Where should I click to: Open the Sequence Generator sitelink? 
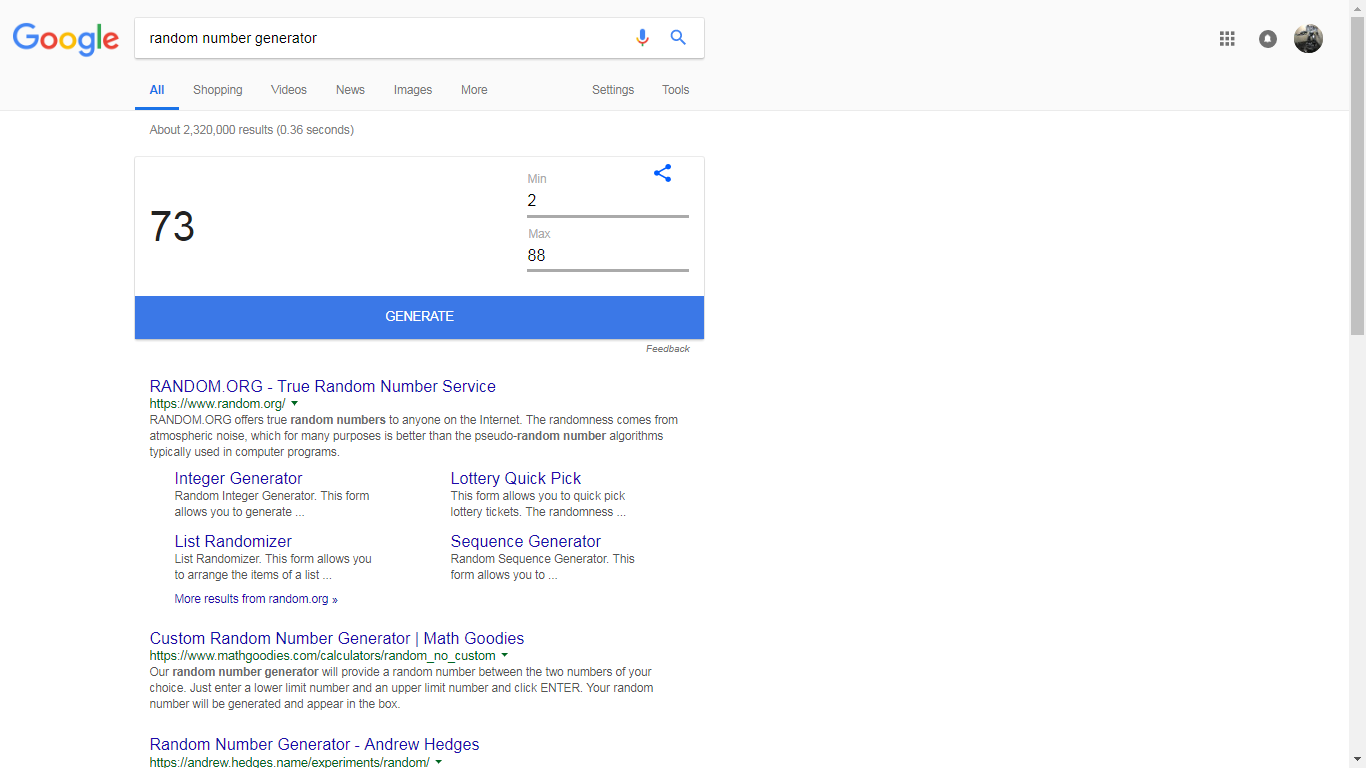point(526,542)
